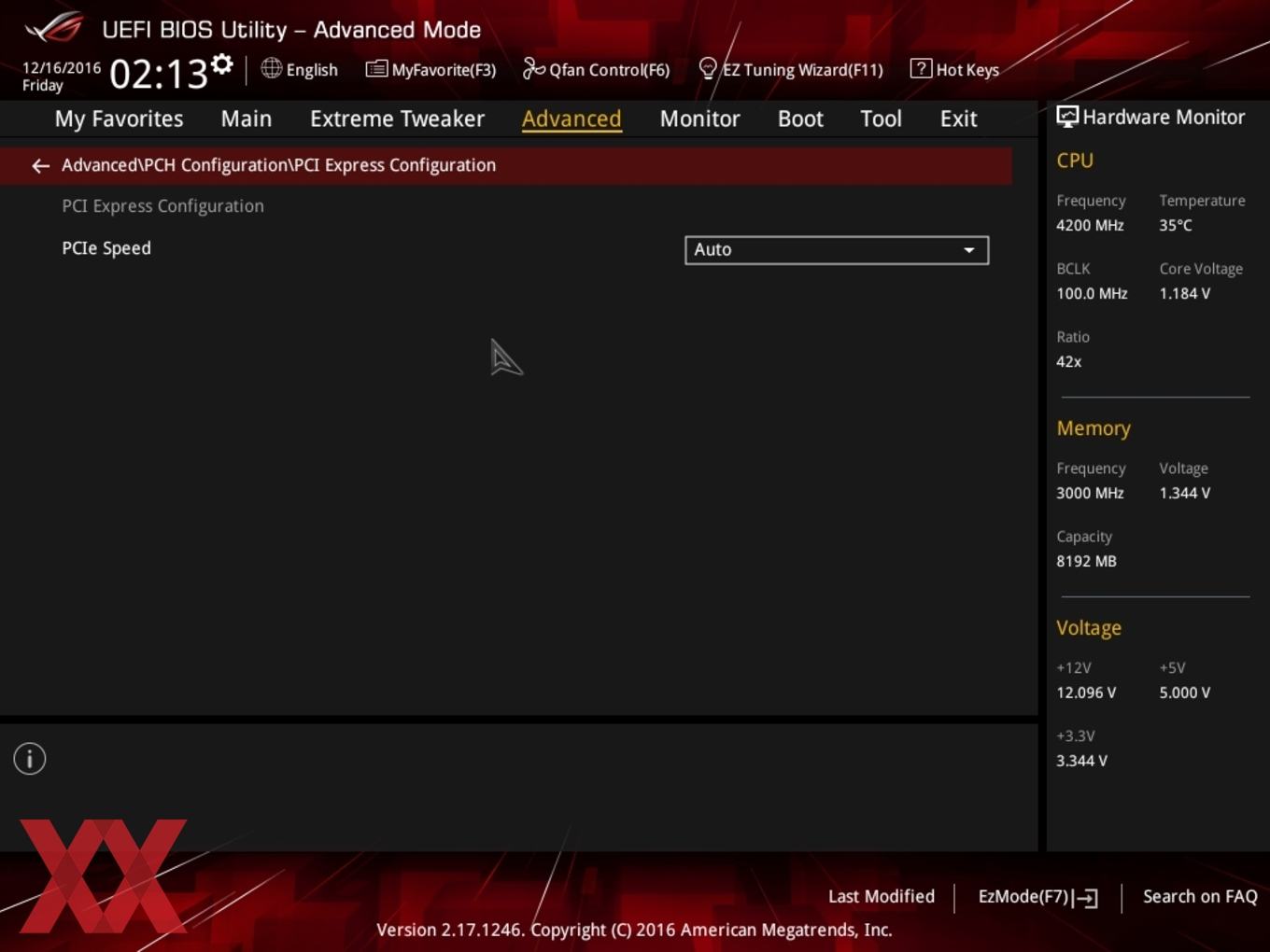Click +5V reading 5.000 V
Image resolution: width=1270 pixels, height=952 pixels.
1185,693
